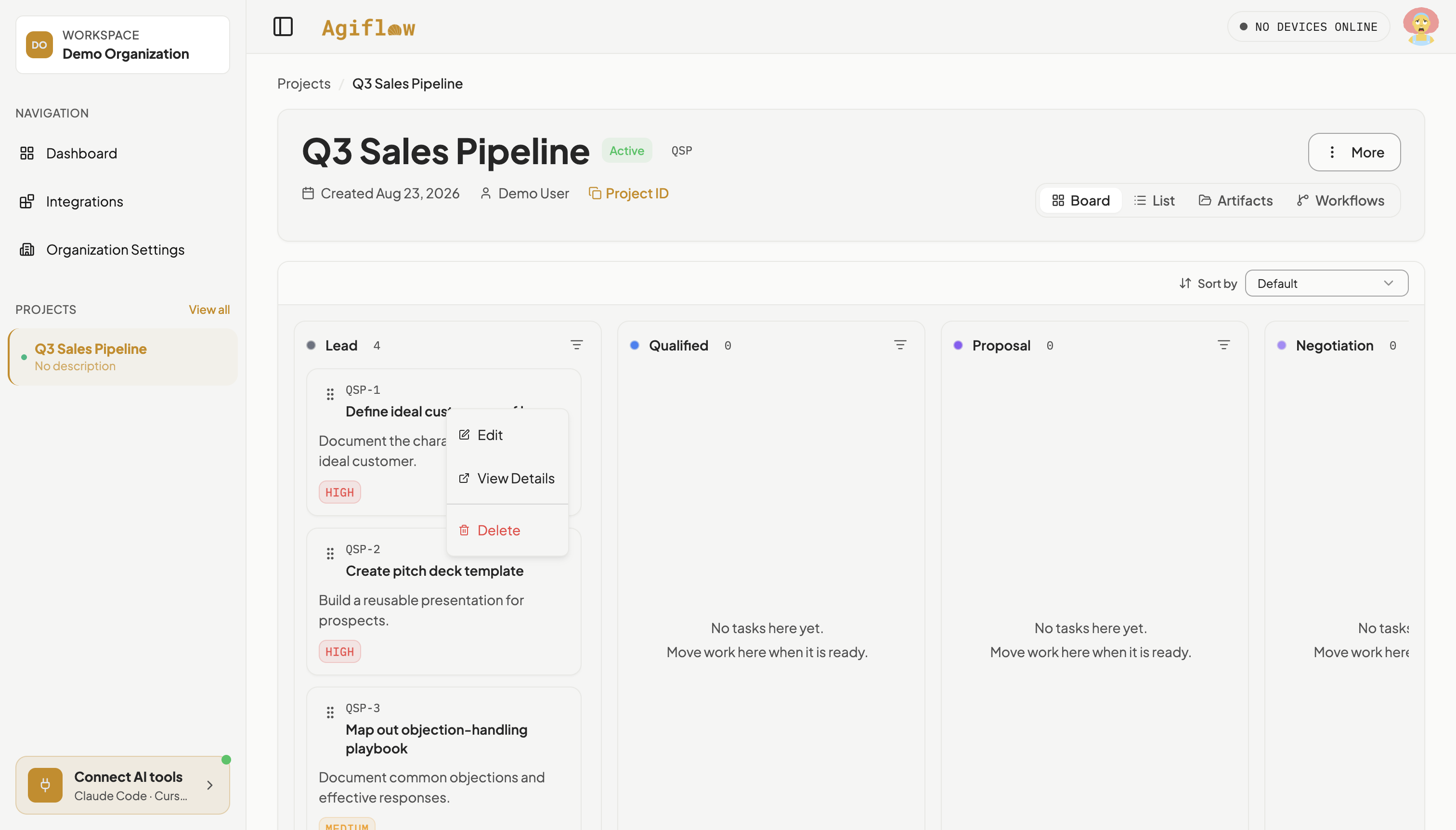This screenshot has height=830, width=1456.
Task: Click the external link icon for View Details
Action: pyautogui.click(x=464, y=478)
